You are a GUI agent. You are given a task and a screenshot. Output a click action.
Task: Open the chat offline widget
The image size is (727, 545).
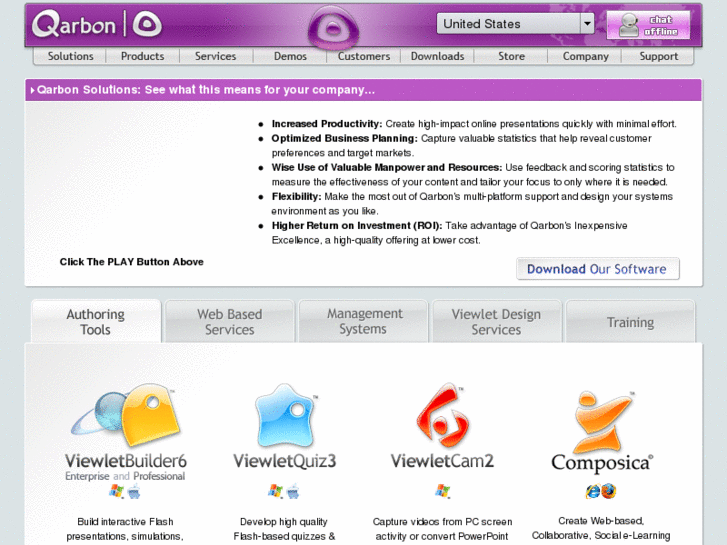click(648, 25)
